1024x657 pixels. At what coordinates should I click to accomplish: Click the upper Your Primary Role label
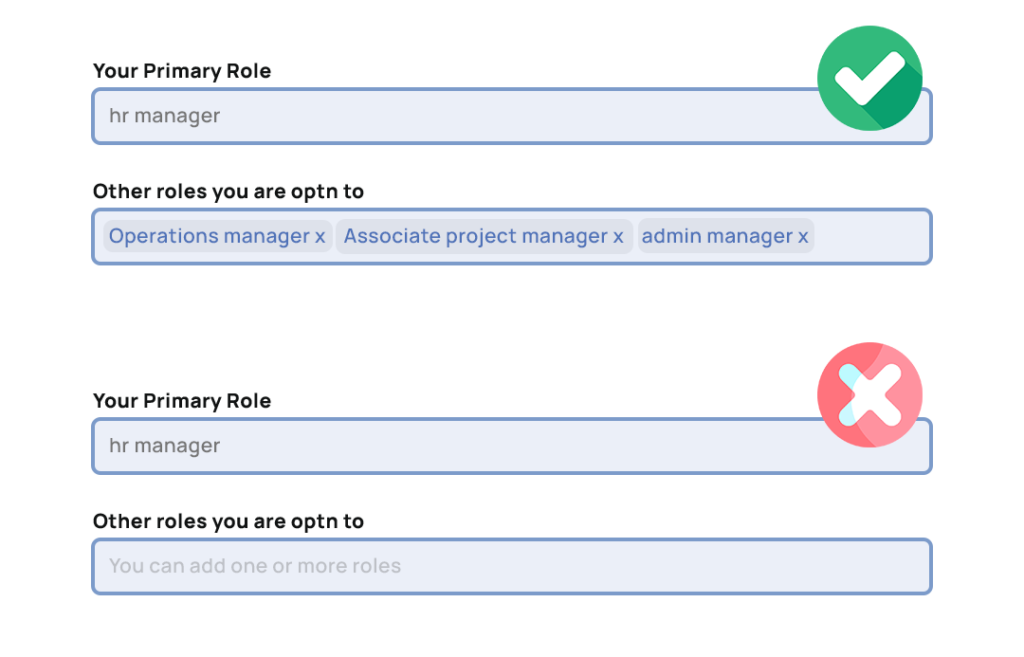pos(182,71)
